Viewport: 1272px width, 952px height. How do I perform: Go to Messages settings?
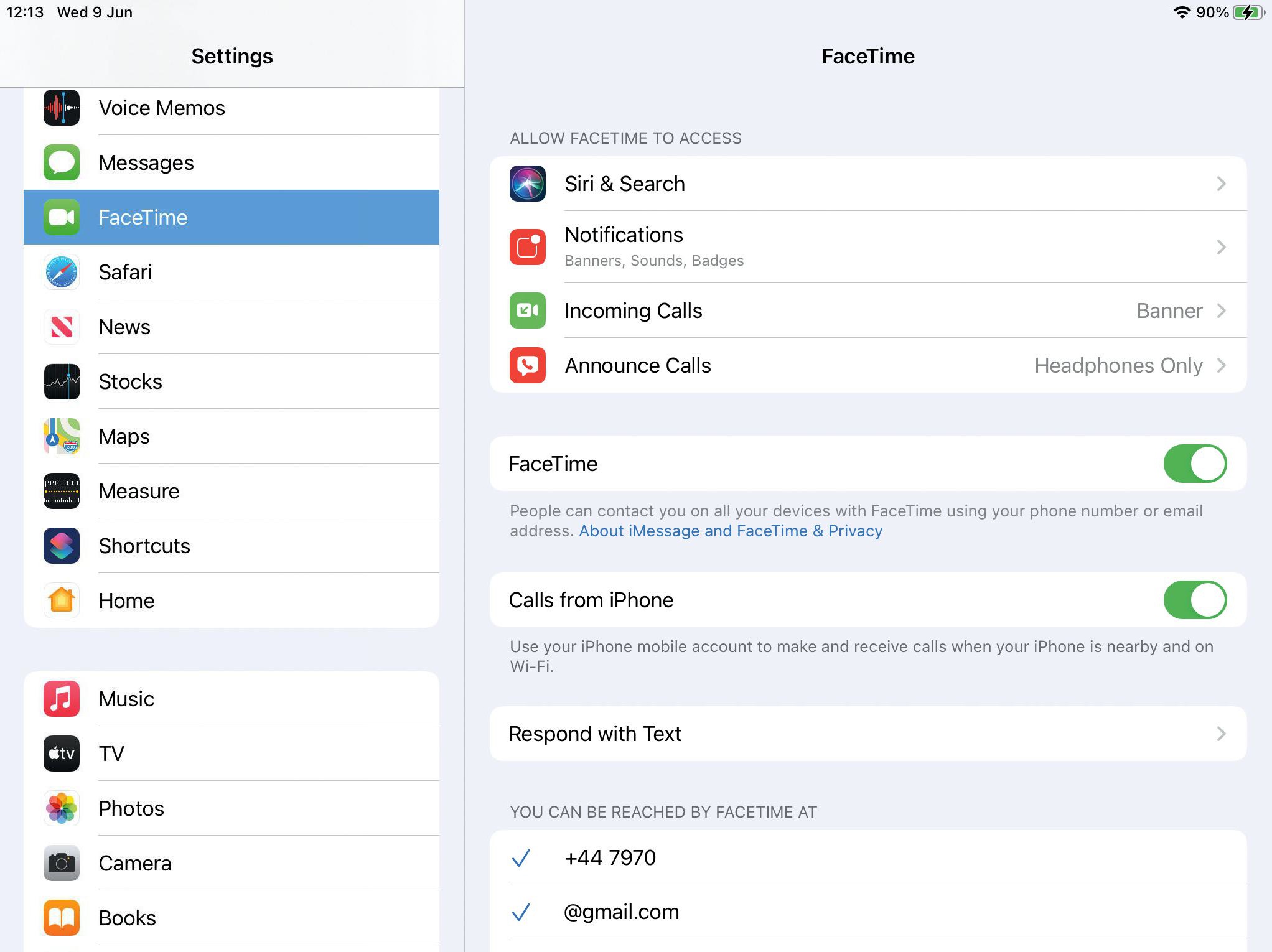146,162
